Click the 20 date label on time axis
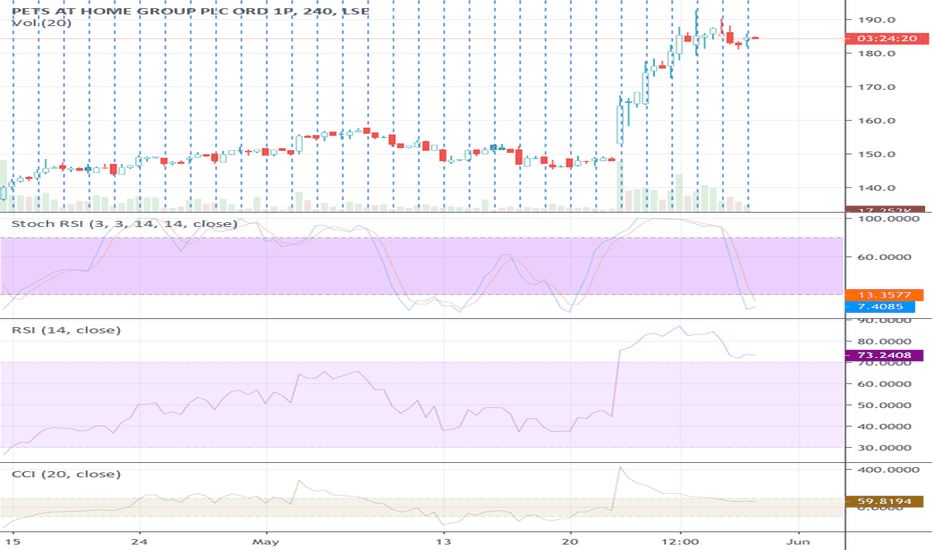Viewport: 932px width, 550px height. tap(571, 542)
